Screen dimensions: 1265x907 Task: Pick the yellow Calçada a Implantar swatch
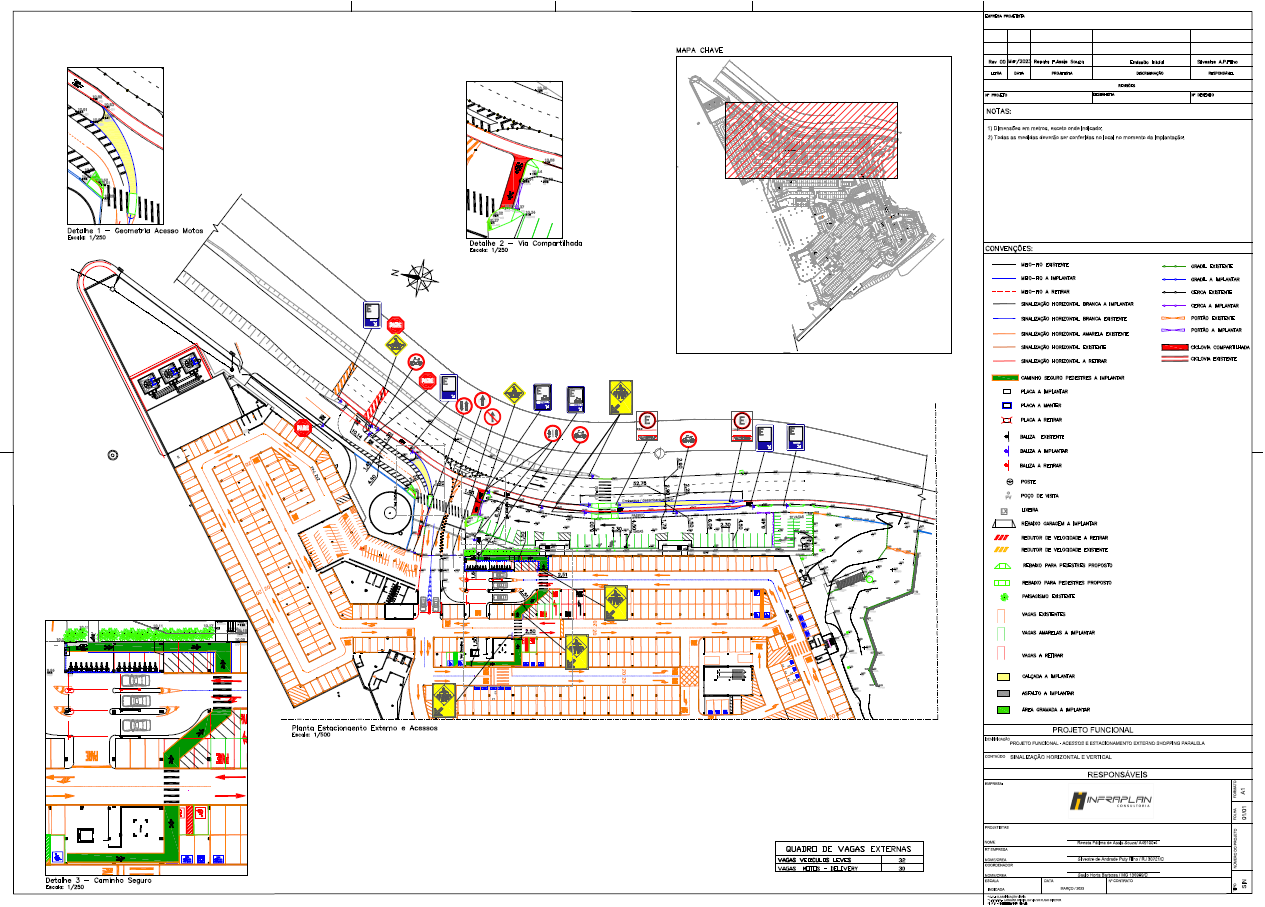(x=1000, y=677)
